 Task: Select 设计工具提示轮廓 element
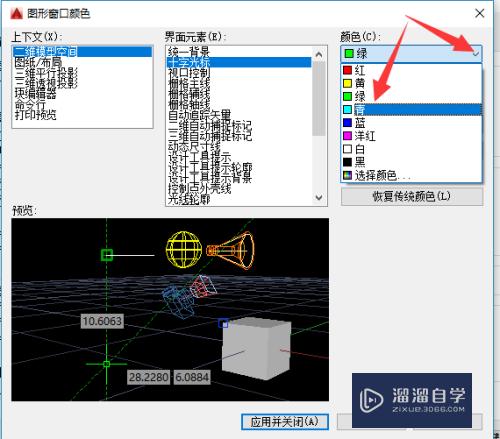(x=239, y=168)
